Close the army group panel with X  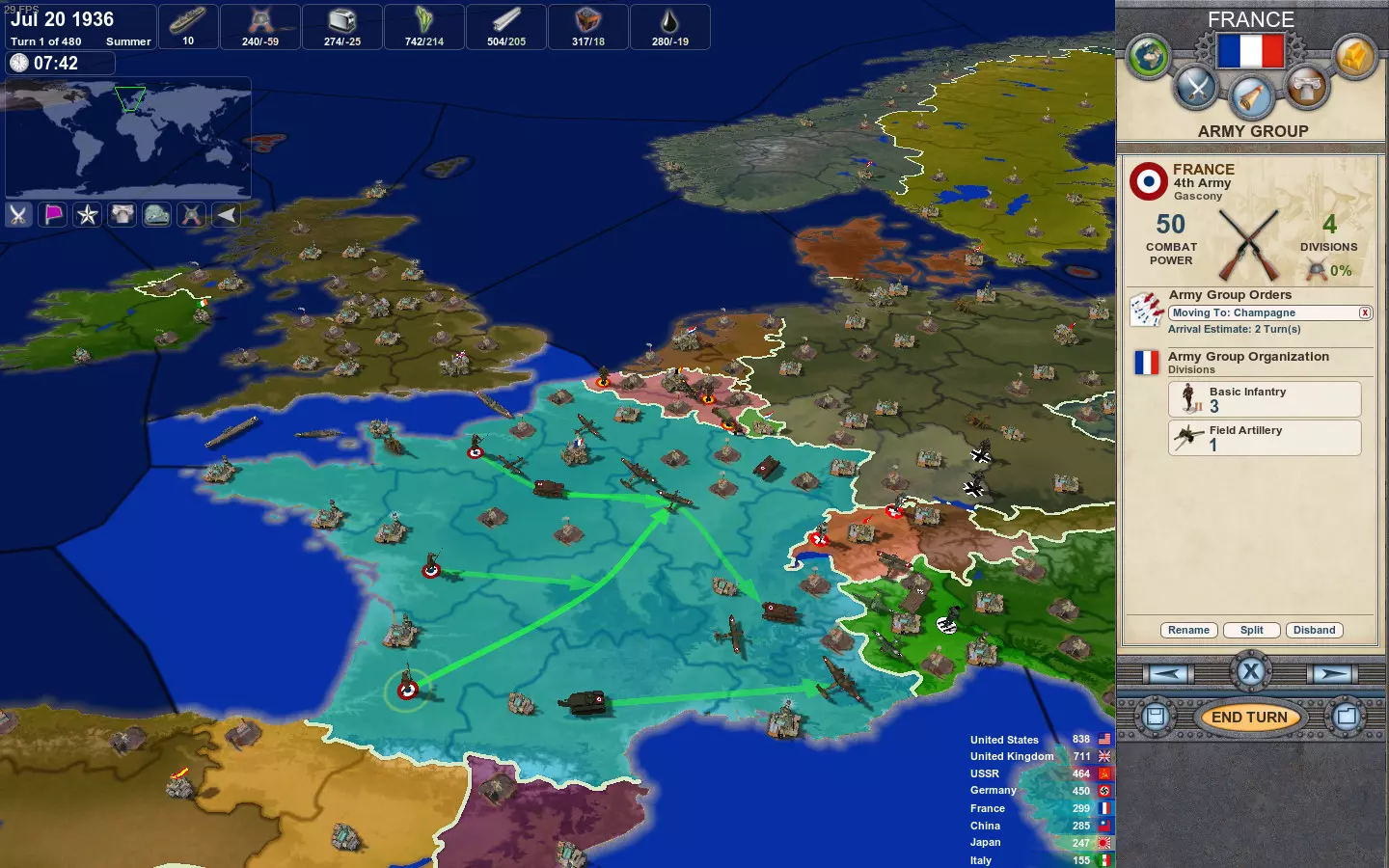pos(1251,672)
